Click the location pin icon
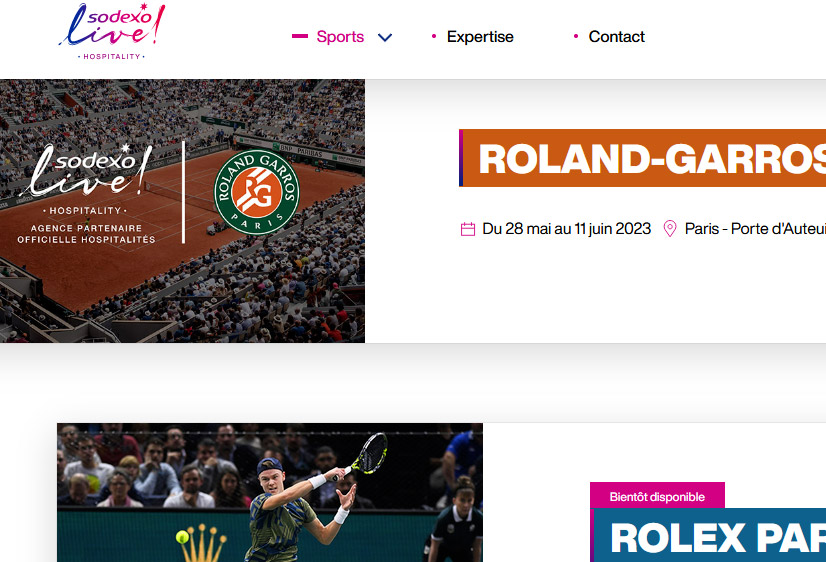The width and height of the screenshot is (826, 562). [x=670, y=229]
